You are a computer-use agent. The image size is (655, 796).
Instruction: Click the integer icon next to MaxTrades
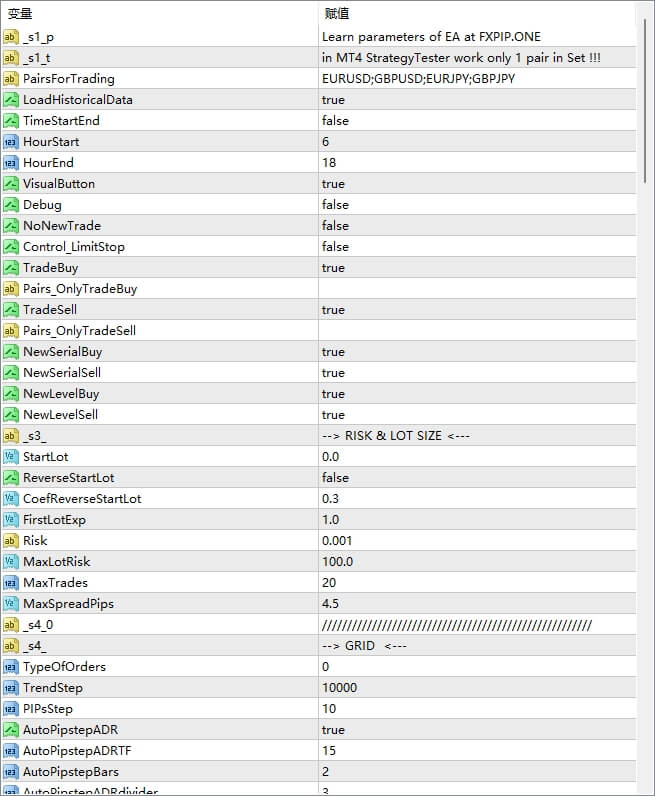(11, 583)
